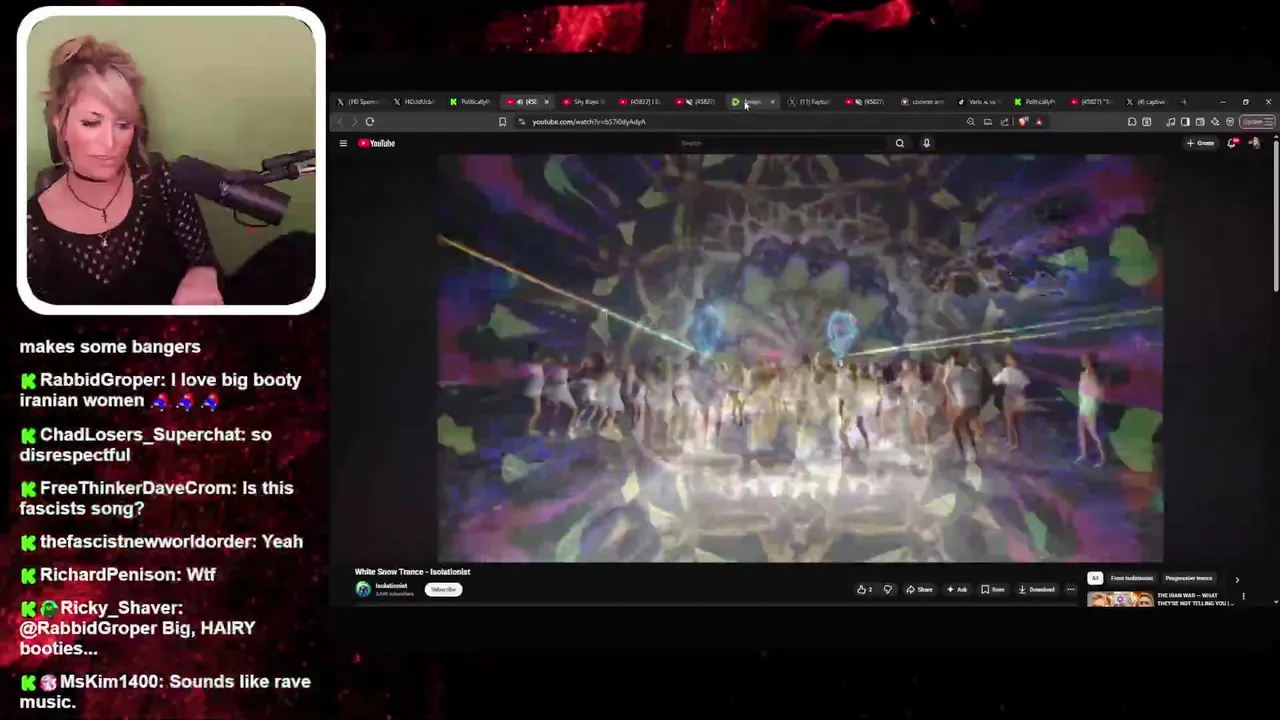
Task: Toggle the browser sidebar panel icon
Action: [1185, 122]
